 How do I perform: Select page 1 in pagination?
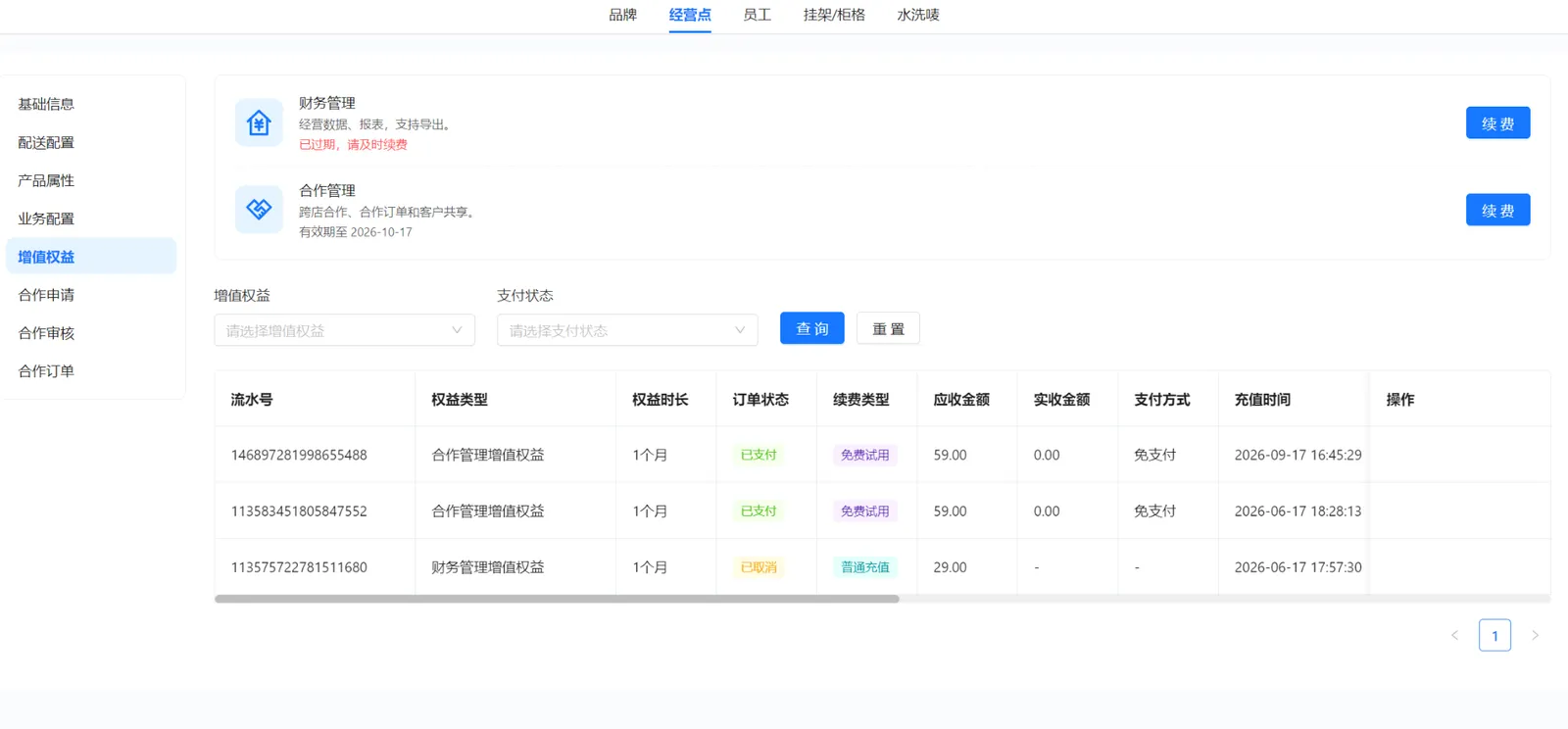coord(1494,636)
